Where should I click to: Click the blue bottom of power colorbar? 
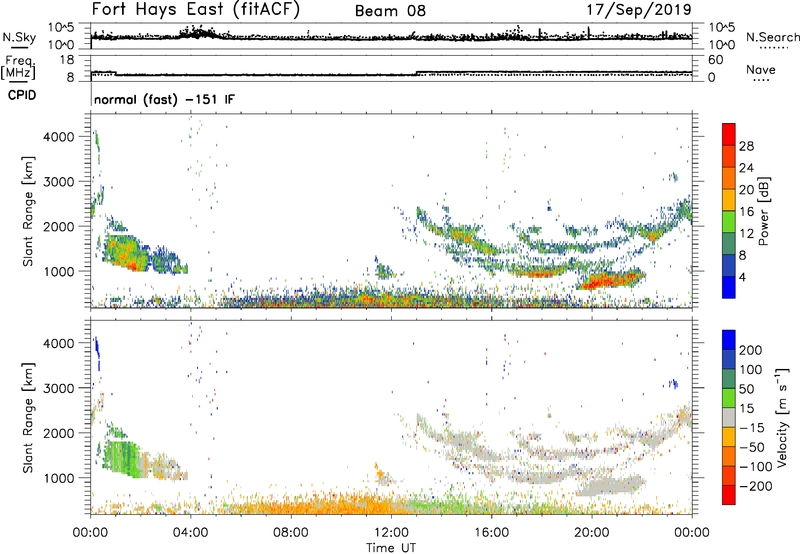(x=729, y=288)
